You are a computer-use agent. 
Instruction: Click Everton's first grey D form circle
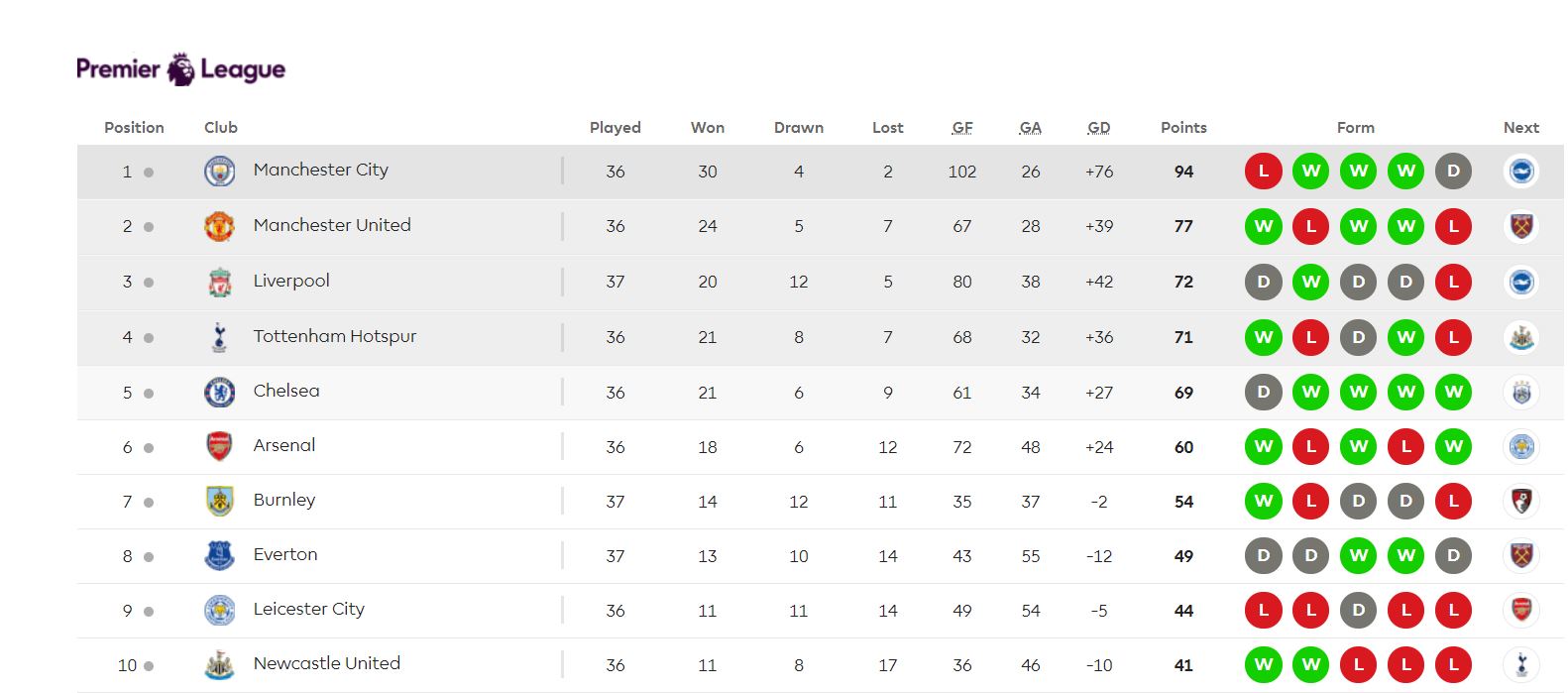coord(1264,556)
